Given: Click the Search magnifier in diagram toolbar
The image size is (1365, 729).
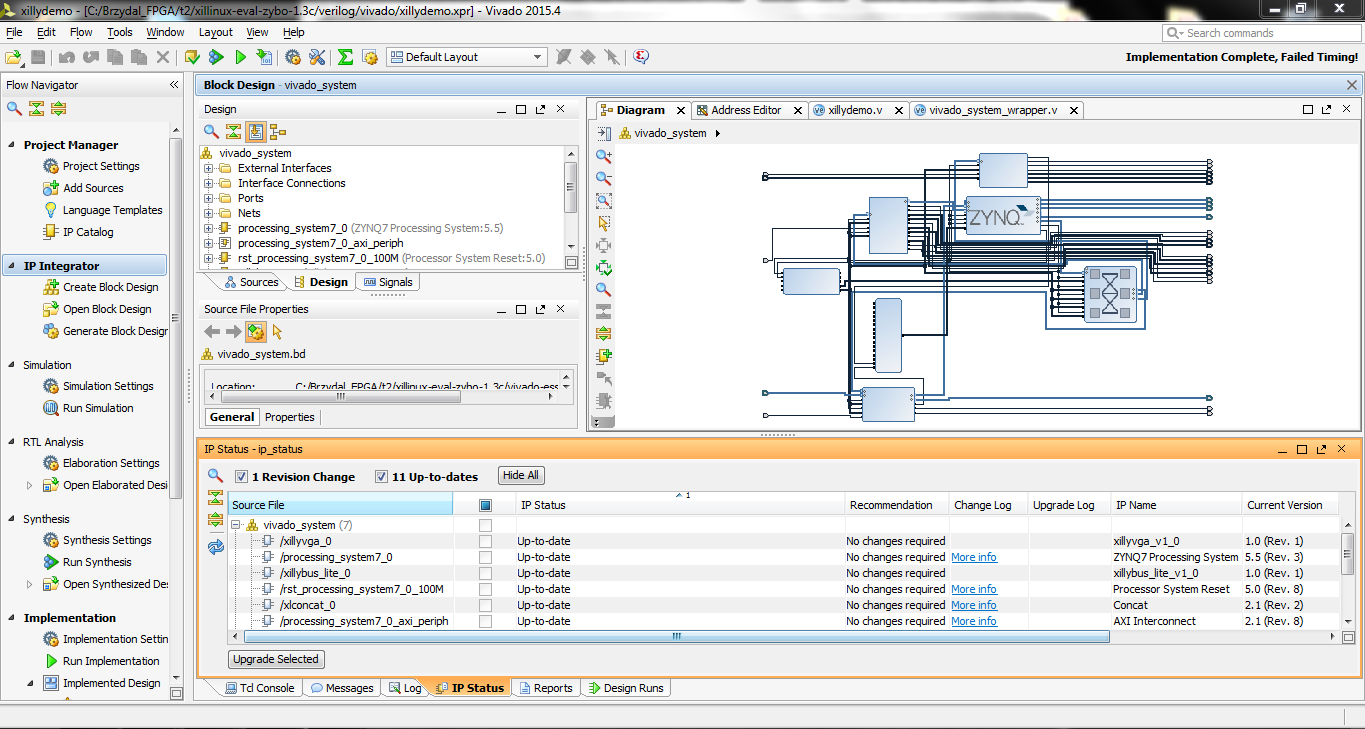Looking at the screenshot, I should click(x=603, y=289).
